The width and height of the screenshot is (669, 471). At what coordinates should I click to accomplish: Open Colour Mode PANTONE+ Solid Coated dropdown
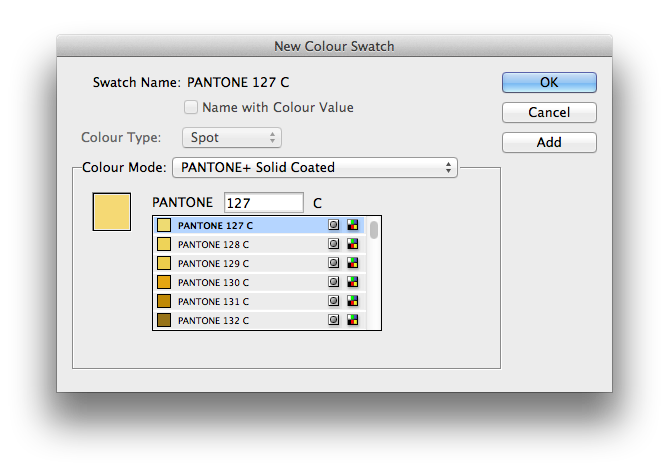315,167
